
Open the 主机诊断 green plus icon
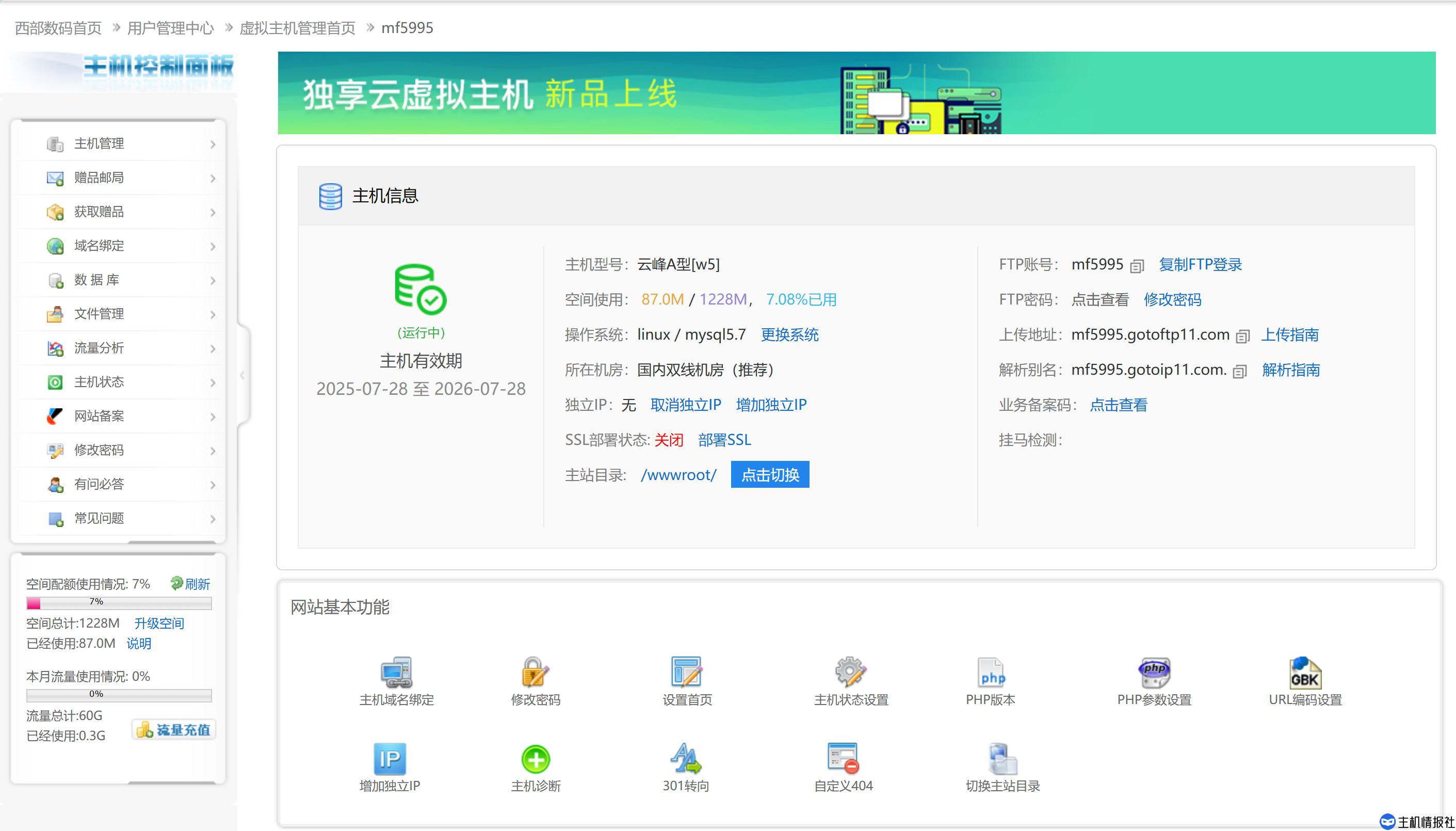click(x=535, y=759)
